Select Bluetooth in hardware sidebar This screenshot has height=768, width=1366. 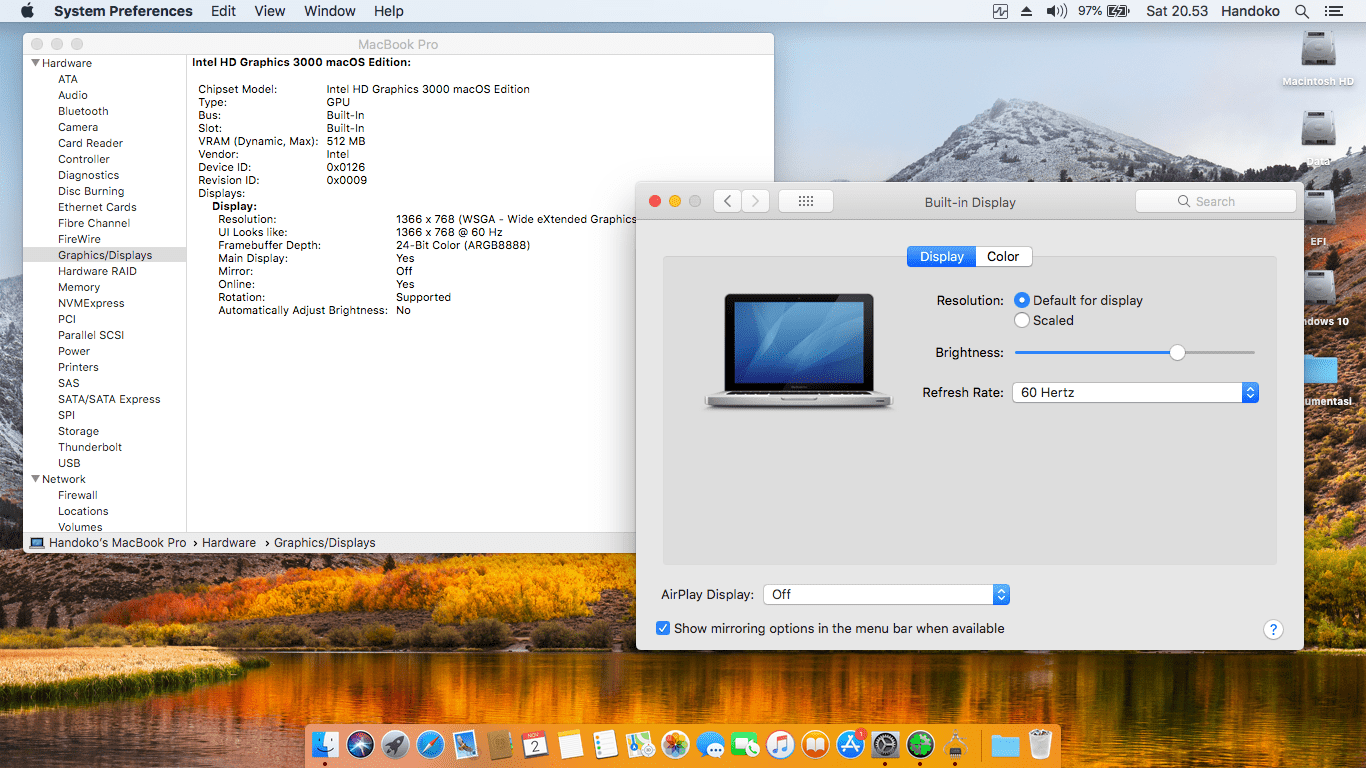pyautogui.click(x=83, y=111)
